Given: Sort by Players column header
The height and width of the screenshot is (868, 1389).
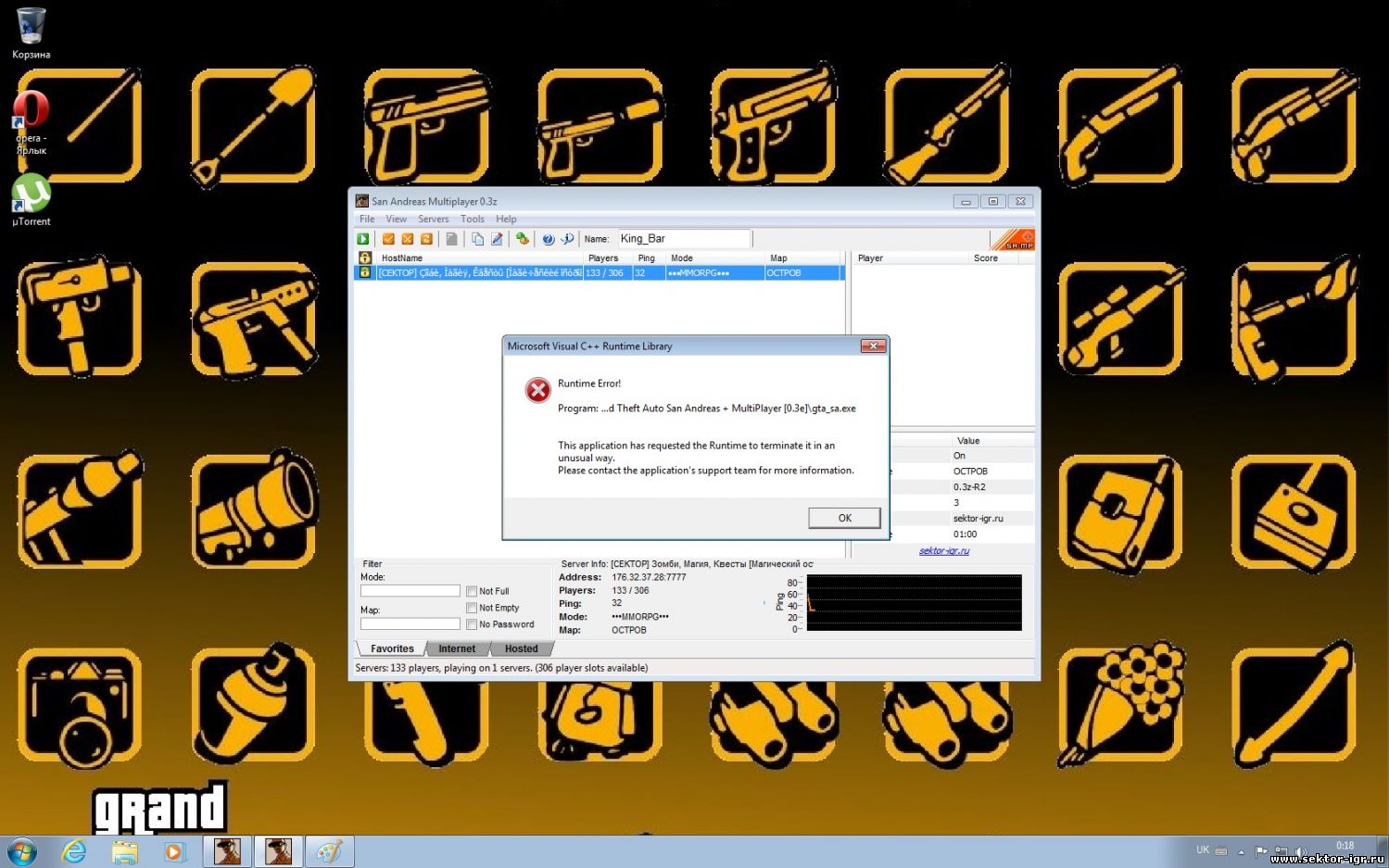Looking at the screenshot, I should coord(608,258).
